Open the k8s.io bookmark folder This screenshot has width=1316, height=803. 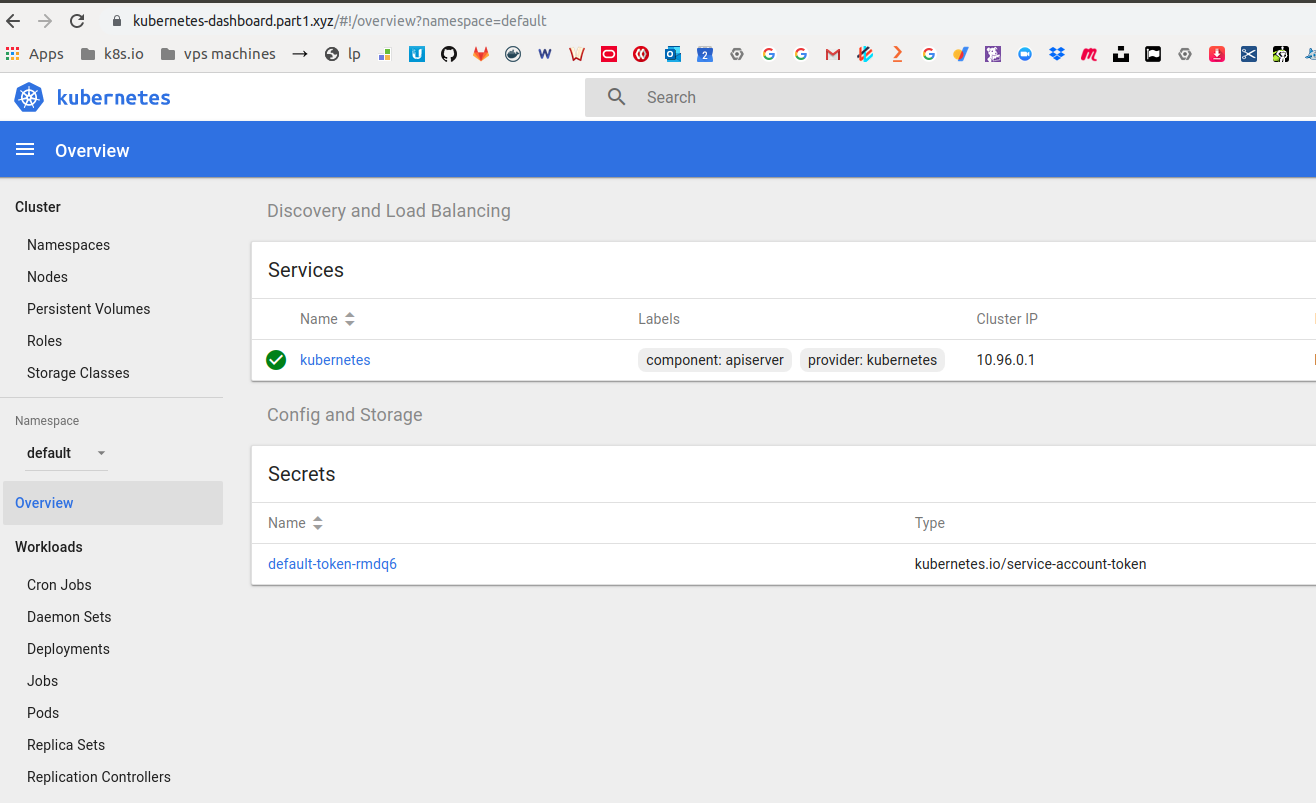(x=112, y=54)
